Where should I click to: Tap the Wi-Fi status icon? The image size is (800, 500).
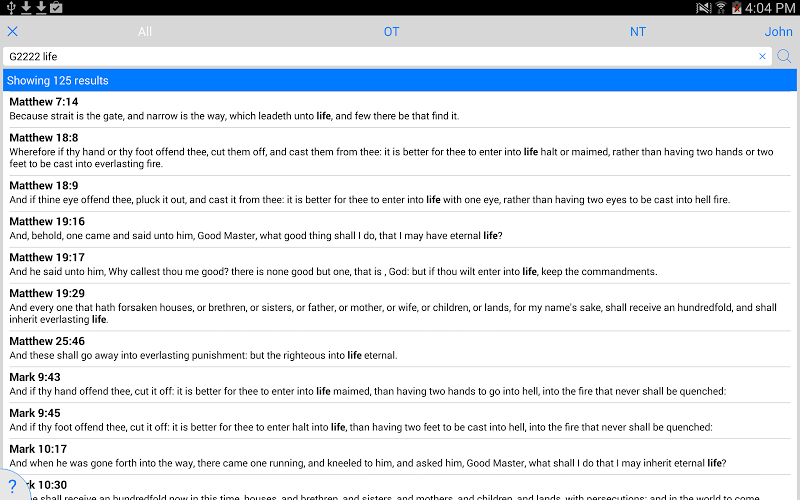click(721, 8)
